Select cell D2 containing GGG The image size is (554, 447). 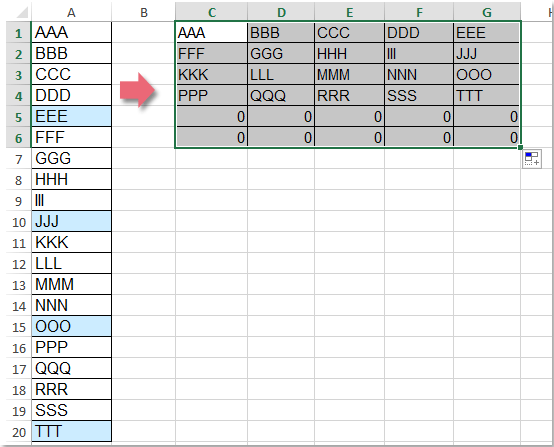[x=281, y=54]
